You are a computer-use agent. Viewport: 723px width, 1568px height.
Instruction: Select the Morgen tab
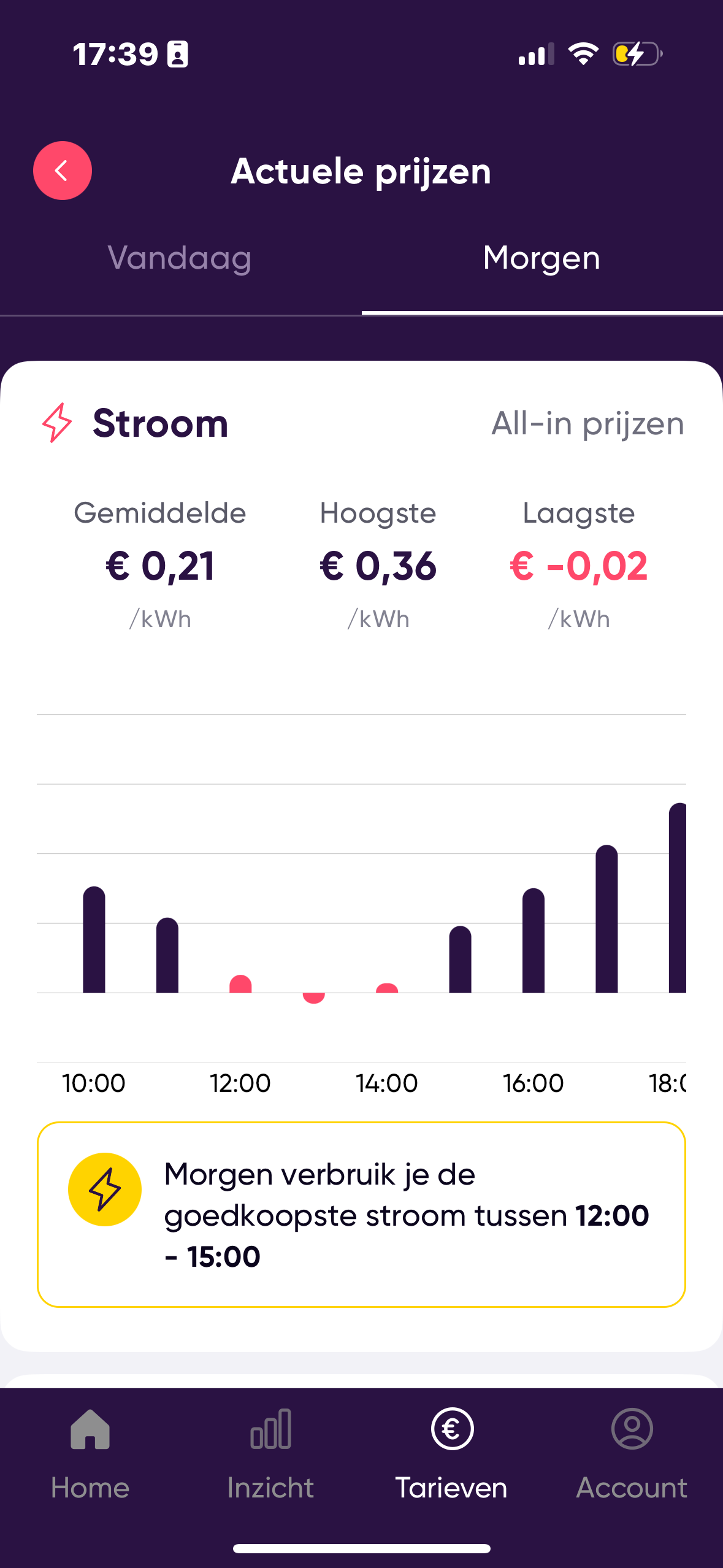(541, 258)
